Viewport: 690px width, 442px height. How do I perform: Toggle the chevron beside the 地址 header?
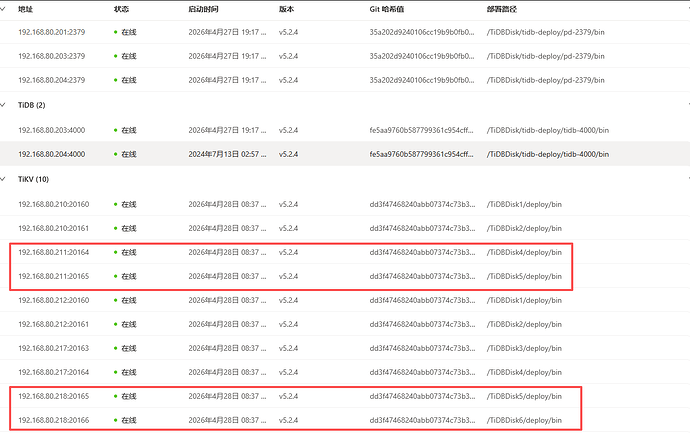tap(3, 9)
